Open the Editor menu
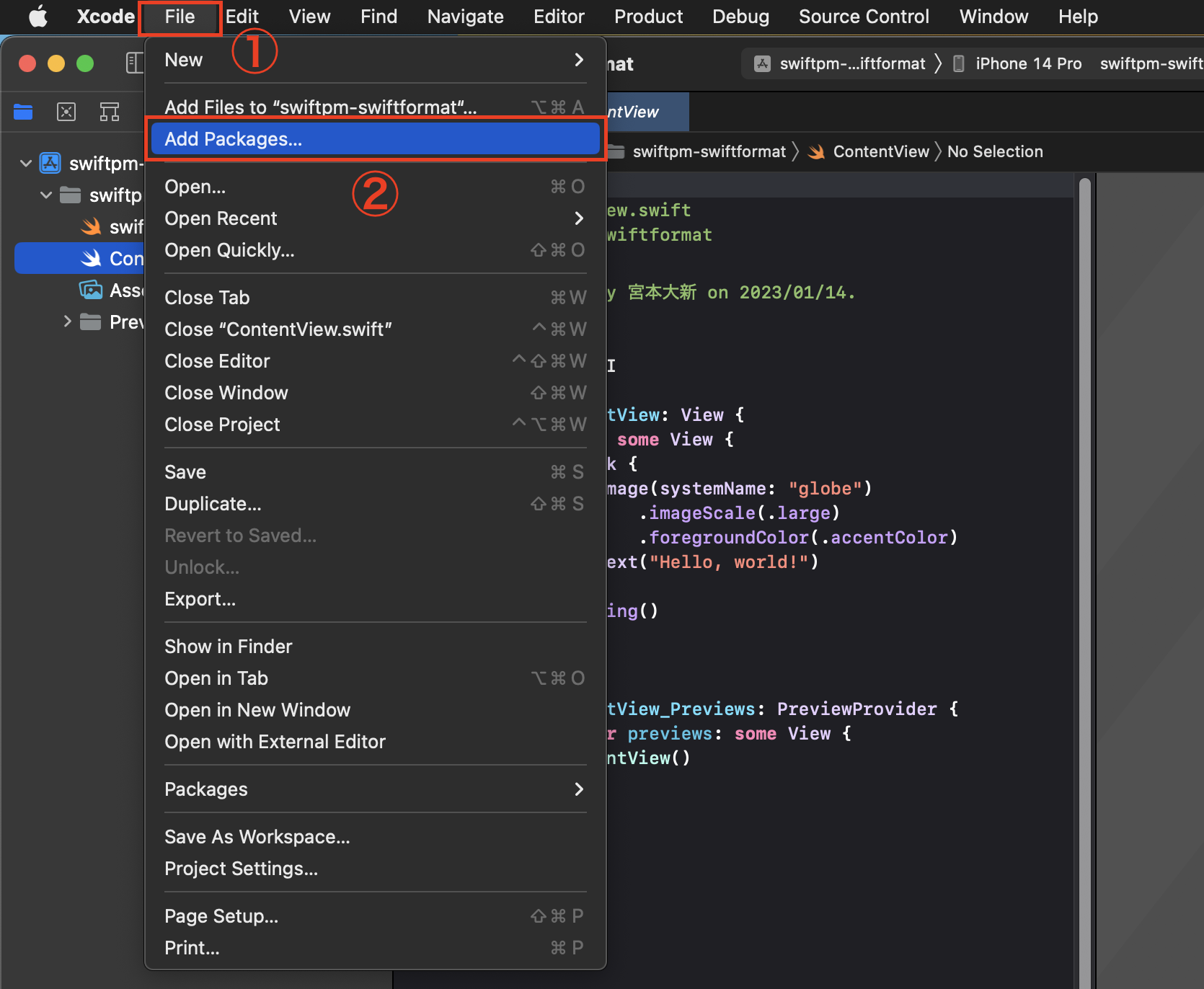The height and width of the screenshot is (989, 1204). point(559,16)
